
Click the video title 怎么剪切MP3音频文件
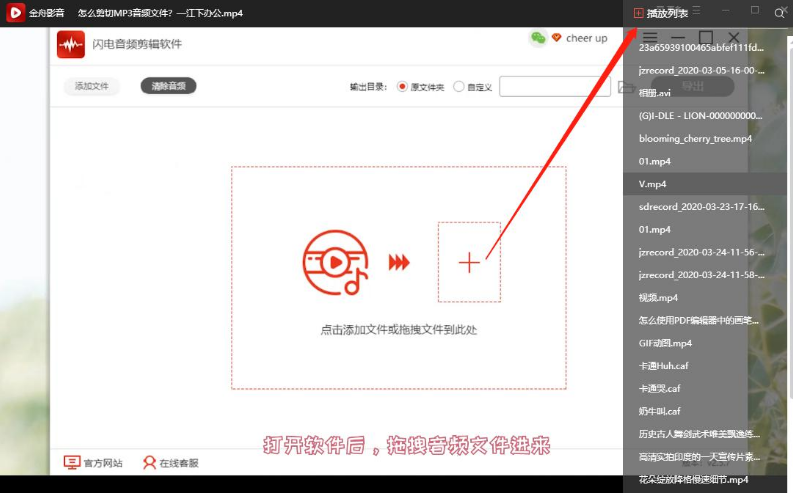pyautogui.click(x=160, y=13)
